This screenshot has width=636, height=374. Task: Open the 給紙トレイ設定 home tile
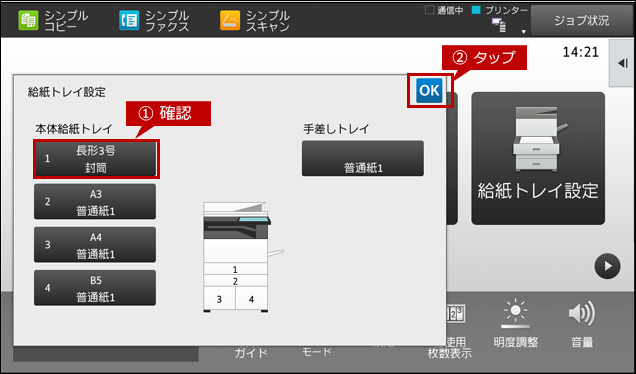[538, 158]
